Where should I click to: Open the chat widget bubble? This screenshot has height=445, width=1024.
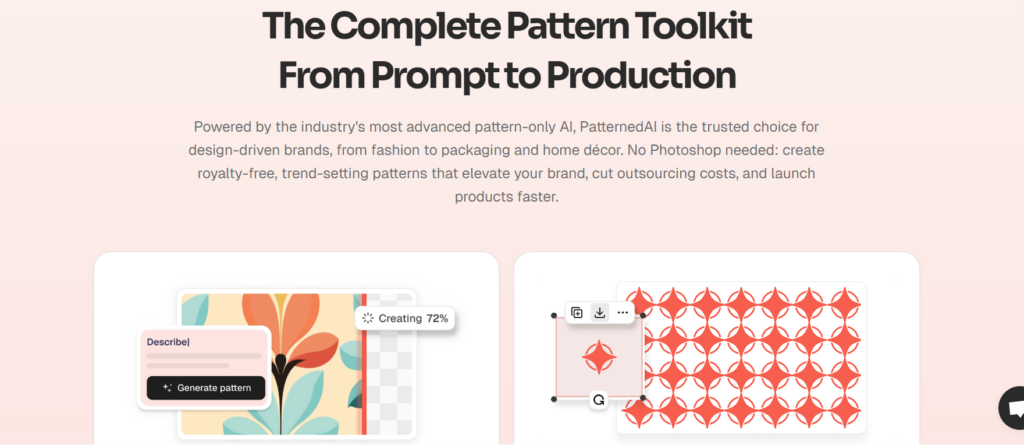(1013, 408)
